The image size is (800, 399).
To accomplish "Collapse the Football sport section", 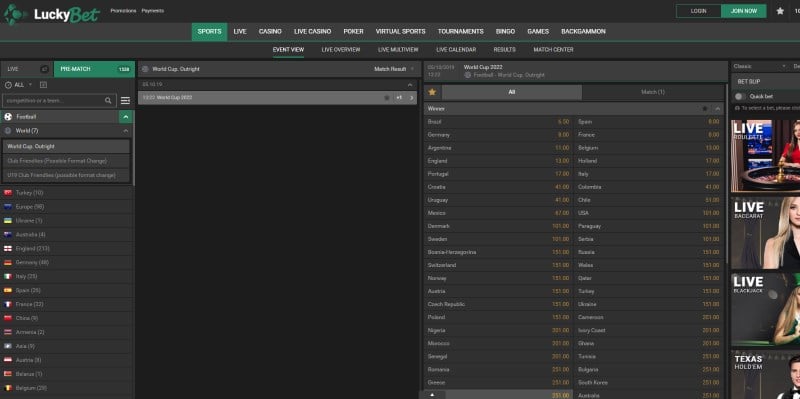I will click(126, 117).
